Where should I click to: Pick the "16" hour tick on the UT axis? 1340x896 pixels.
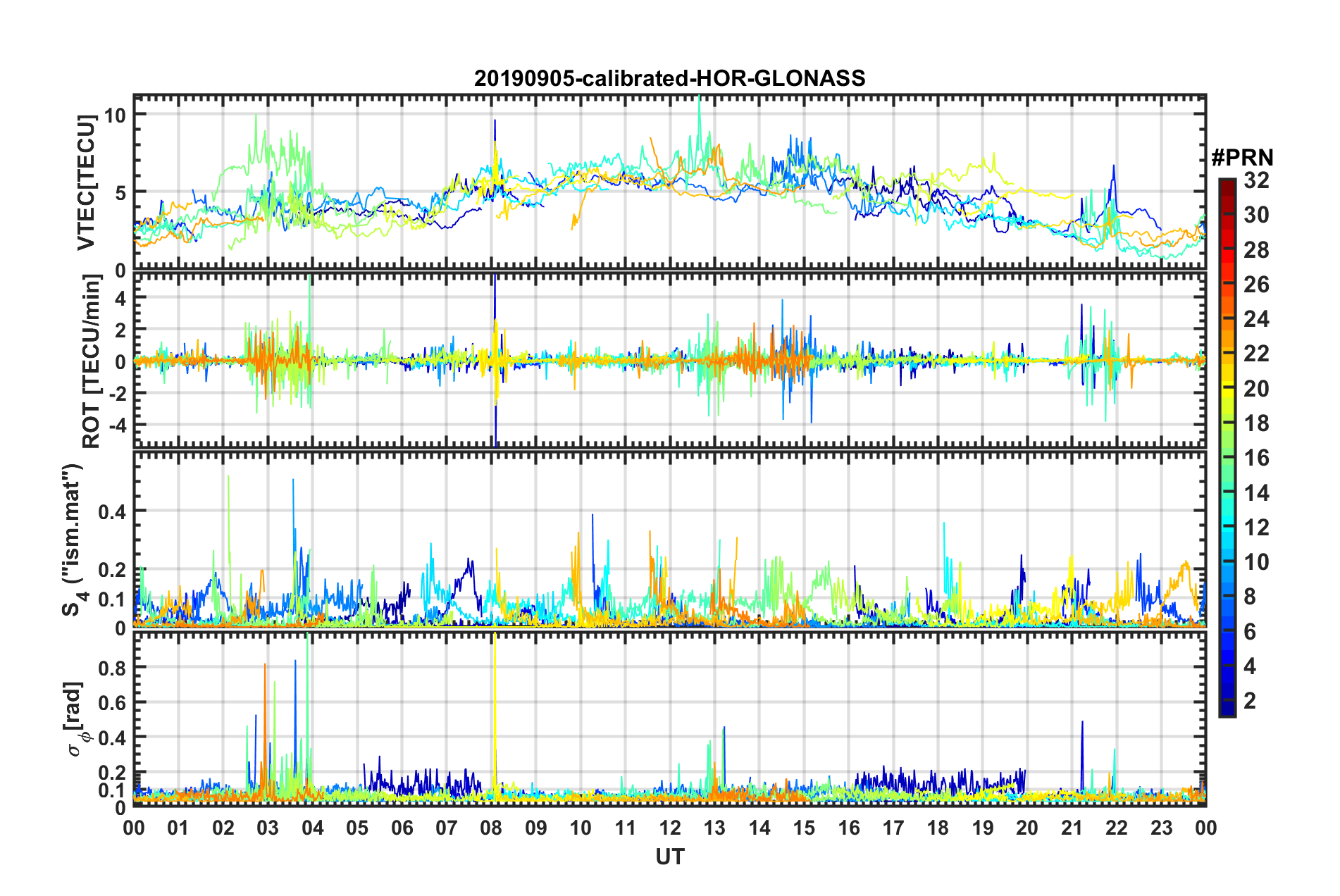(848, 828)
